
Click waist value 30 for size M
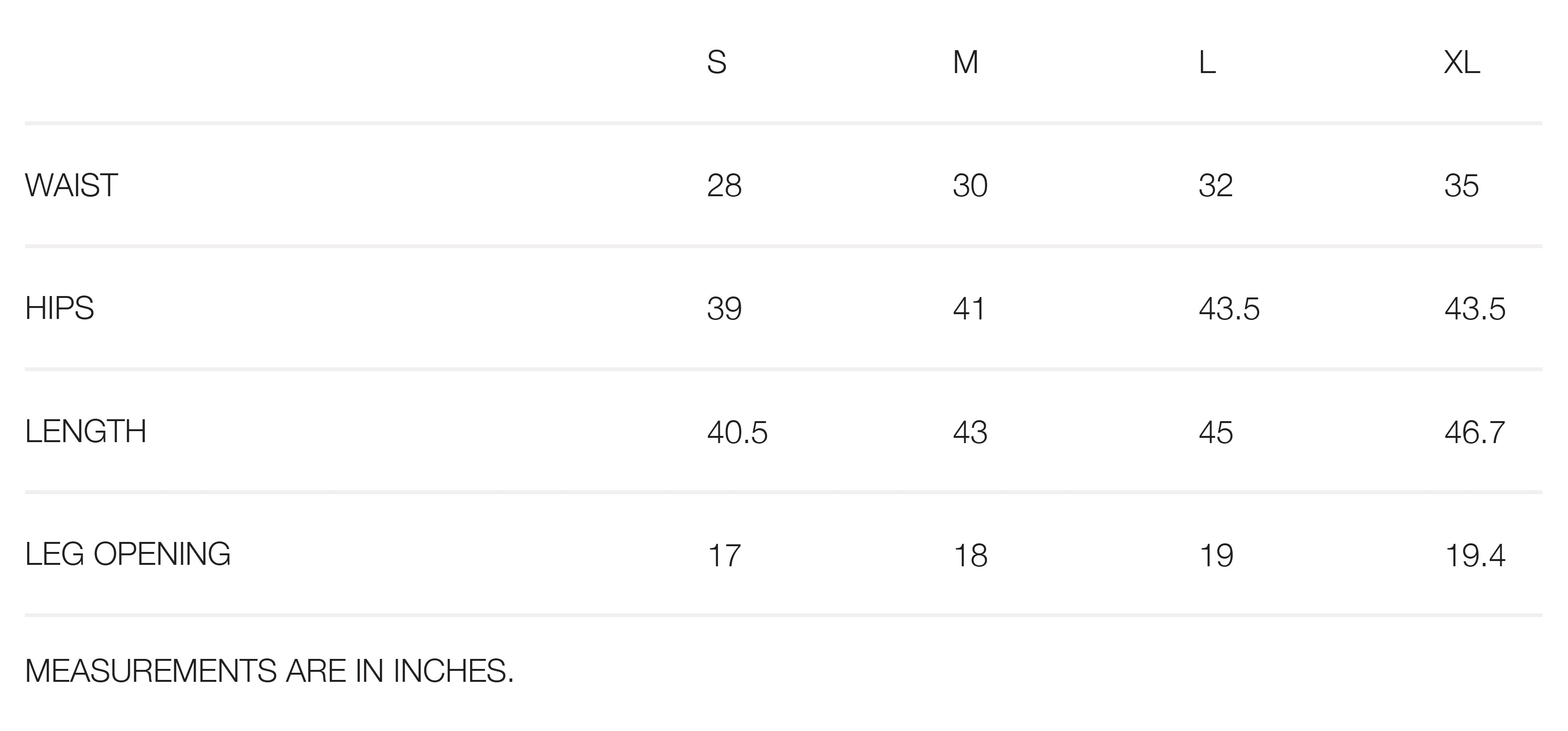(970, 186)
